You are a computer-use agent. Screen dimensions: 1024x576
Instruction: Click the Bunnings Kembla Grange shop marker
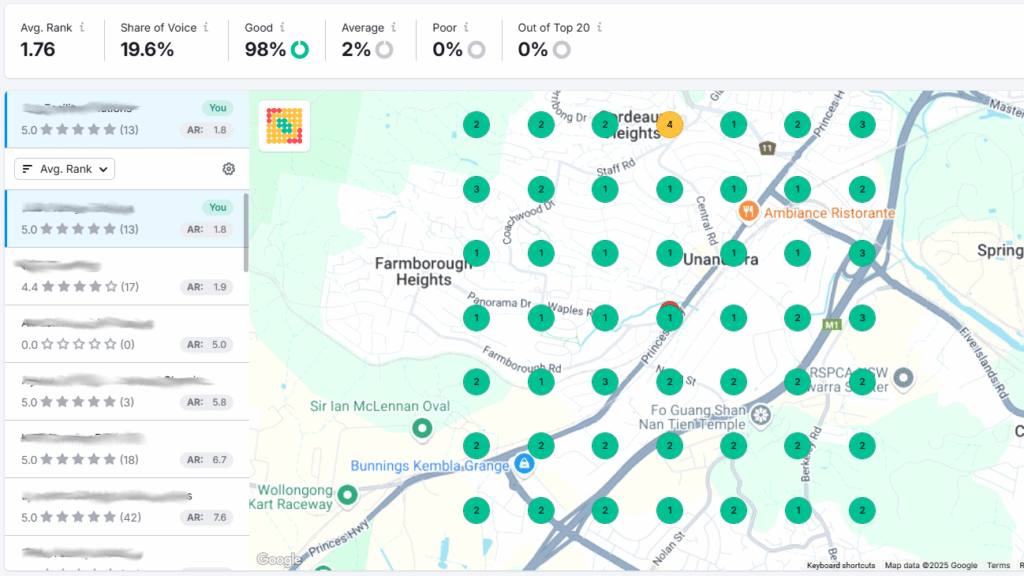[522, 464]
